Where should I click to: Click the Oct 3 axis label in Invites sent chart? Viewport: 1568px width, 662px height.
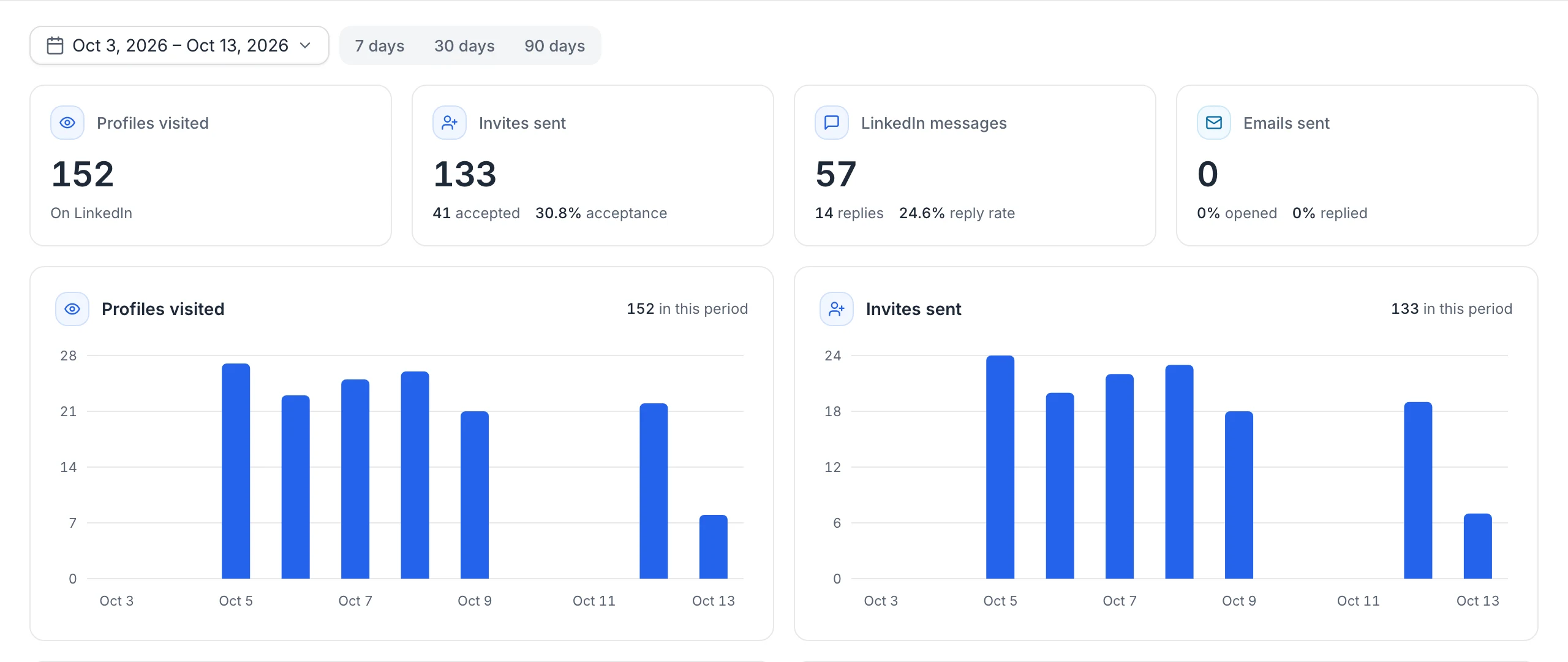(x=881, y=601)
